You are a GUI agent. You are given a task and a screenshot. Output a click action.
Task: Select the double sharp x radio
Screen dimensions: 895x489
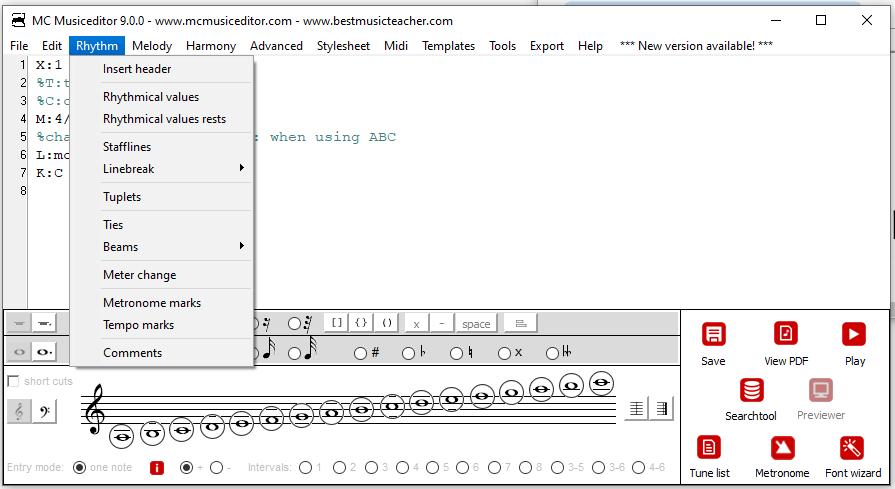[x=504, y=353]
